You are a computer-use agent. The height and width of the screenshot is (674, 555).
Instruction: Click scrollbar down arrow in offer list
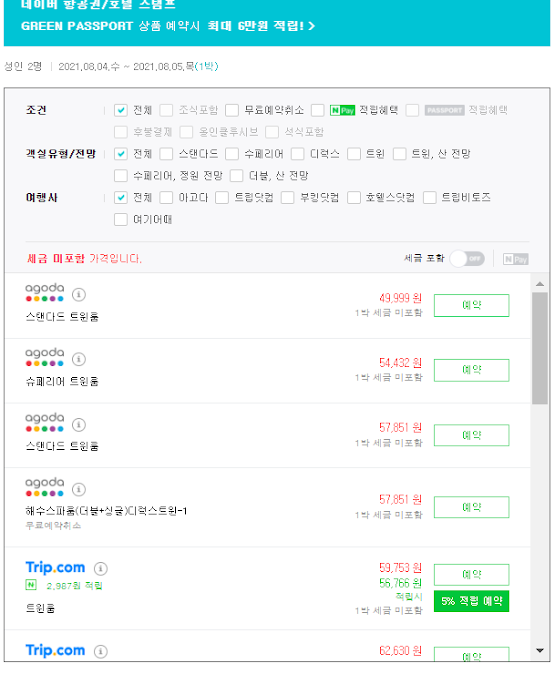540,650
